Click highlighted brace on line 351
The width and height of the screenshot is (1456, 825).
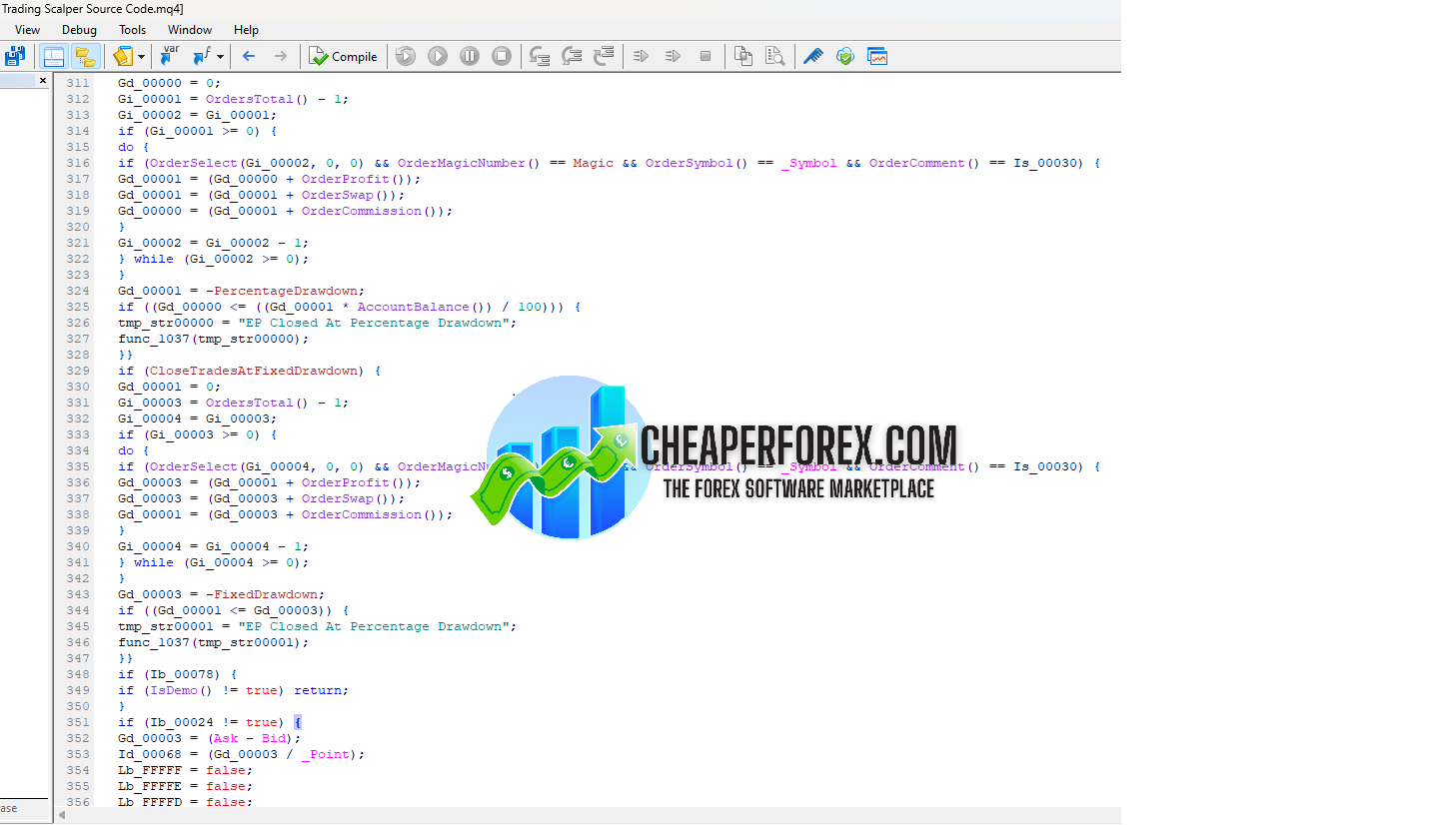[298, 722]
